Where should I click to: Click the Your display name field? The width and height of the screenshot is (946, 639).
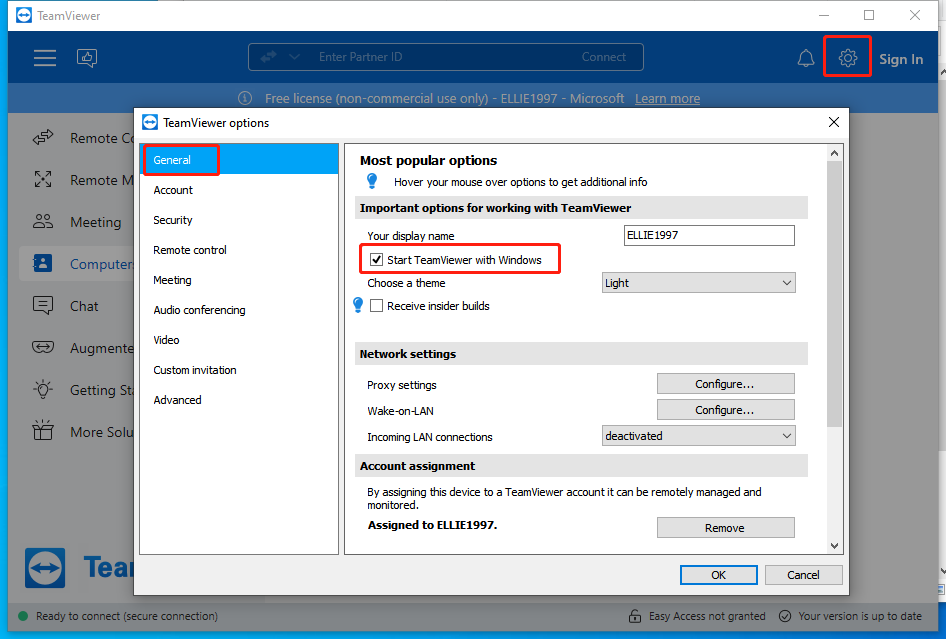click(x=709, y=235)
